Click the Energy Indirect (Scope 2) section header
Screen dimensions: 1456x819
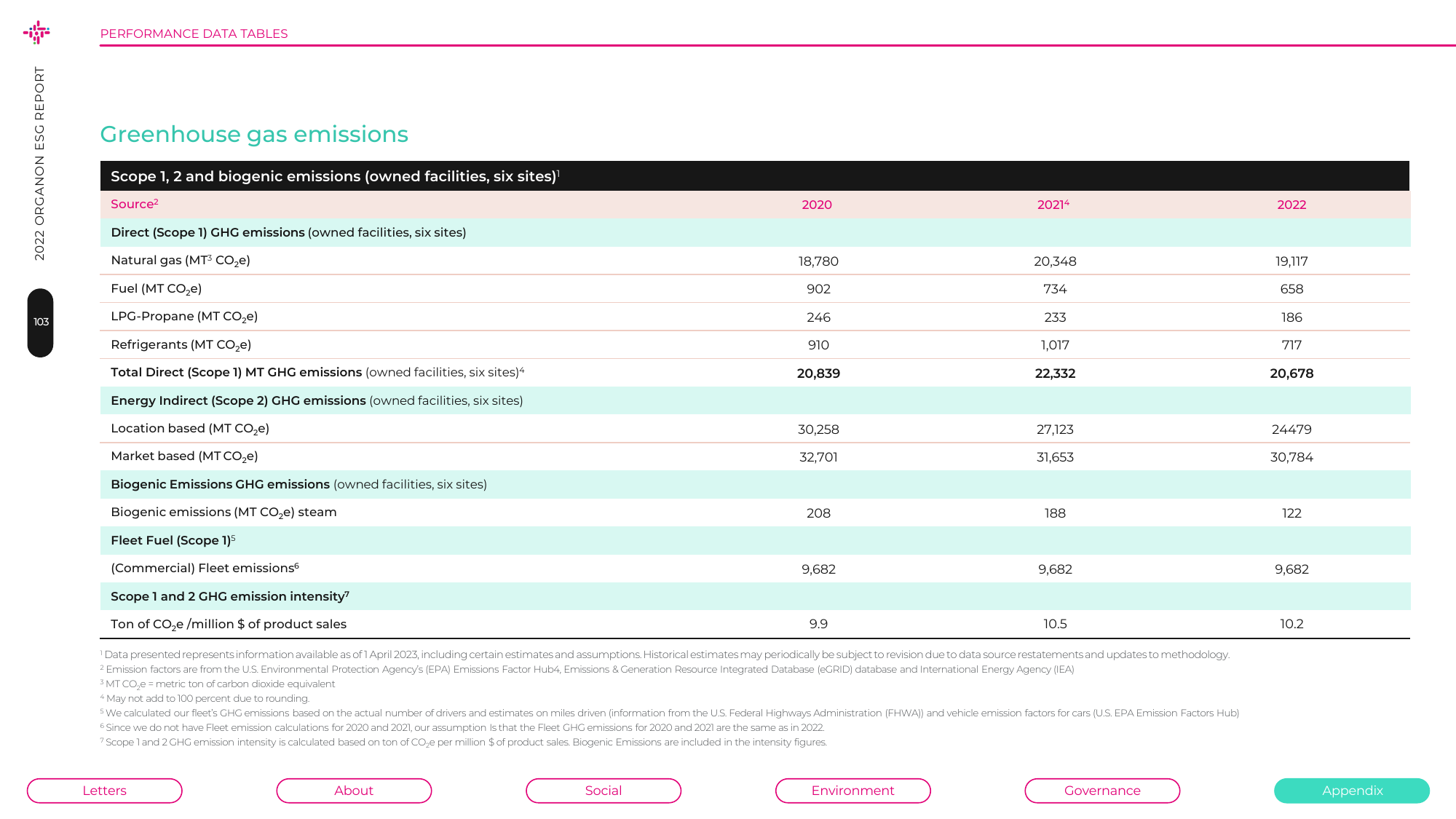[x=317, y=400]
